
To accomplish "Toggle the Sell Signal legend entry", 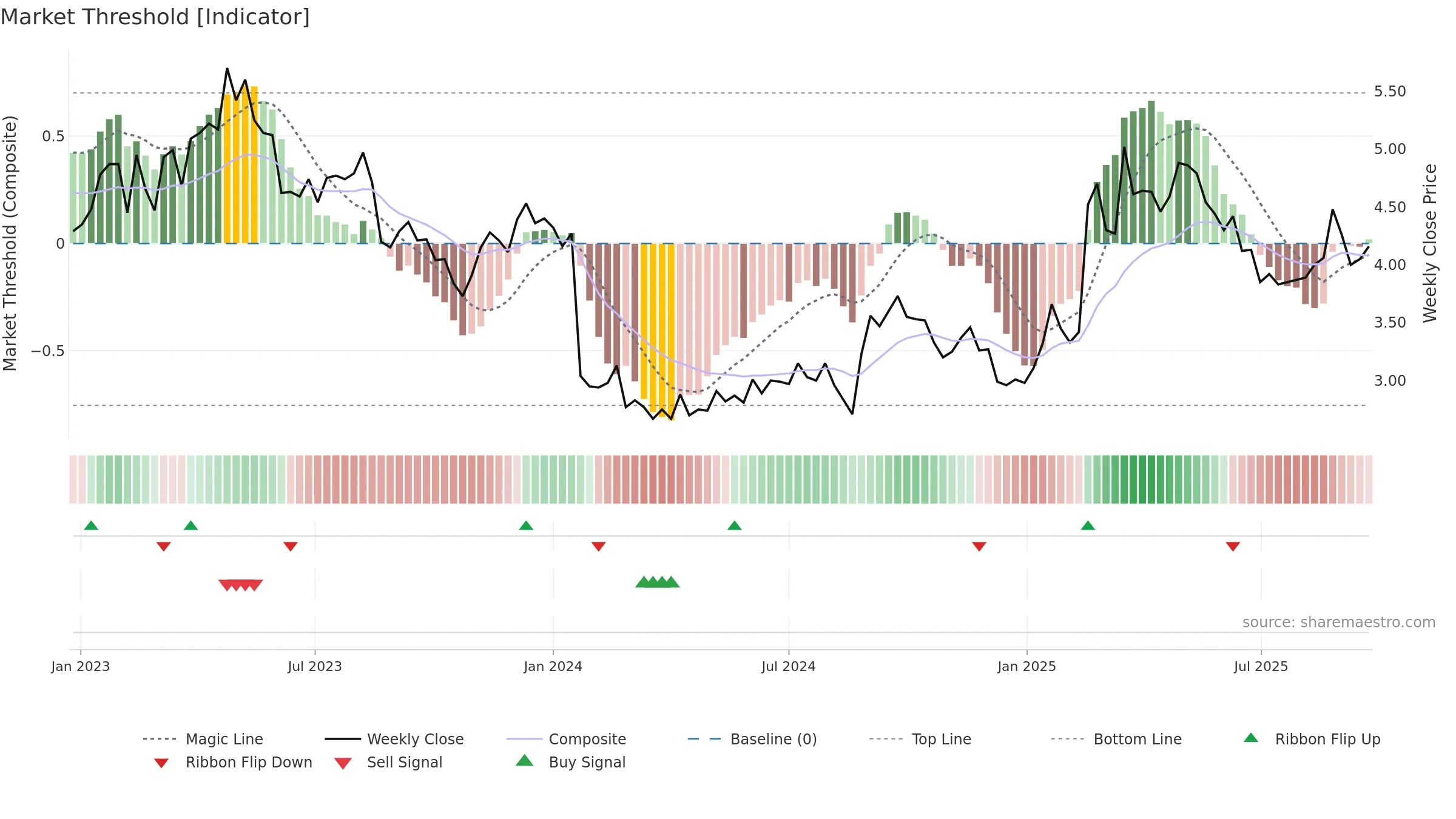I will coord(388,763).
